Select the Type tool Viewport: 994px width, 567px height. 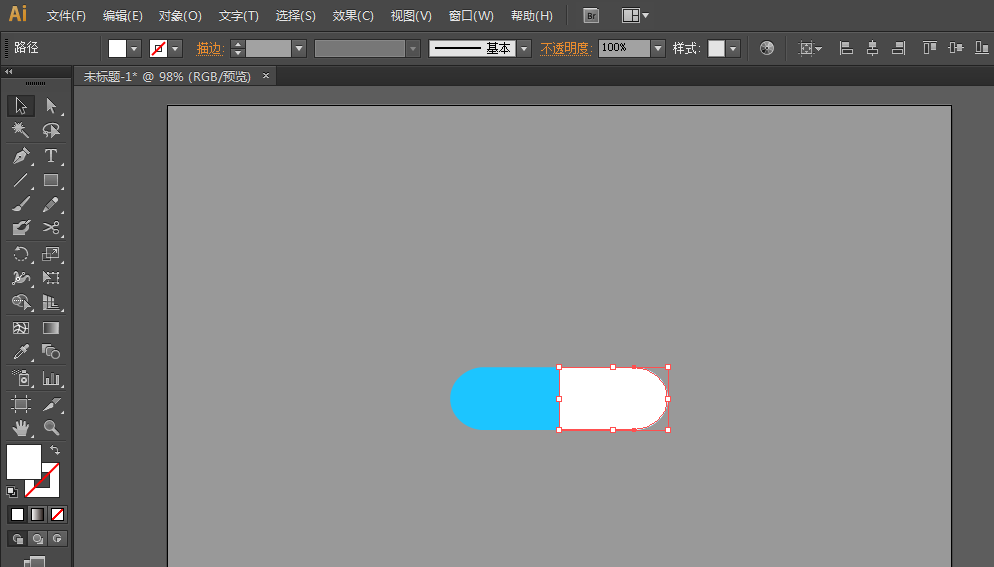(51, 155)
